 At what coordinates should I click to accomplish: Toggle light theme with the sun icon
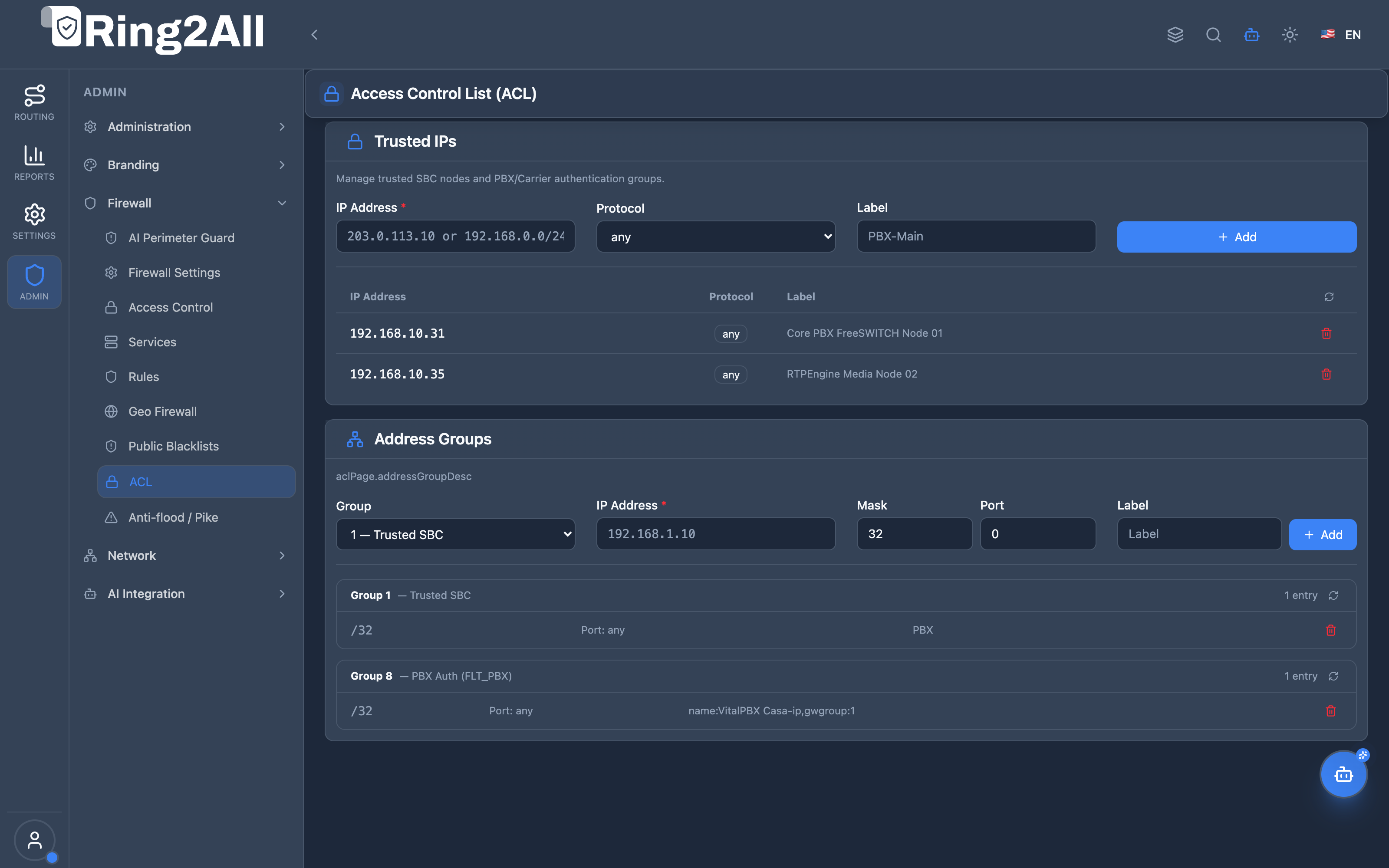click(x=1290, y=35)
